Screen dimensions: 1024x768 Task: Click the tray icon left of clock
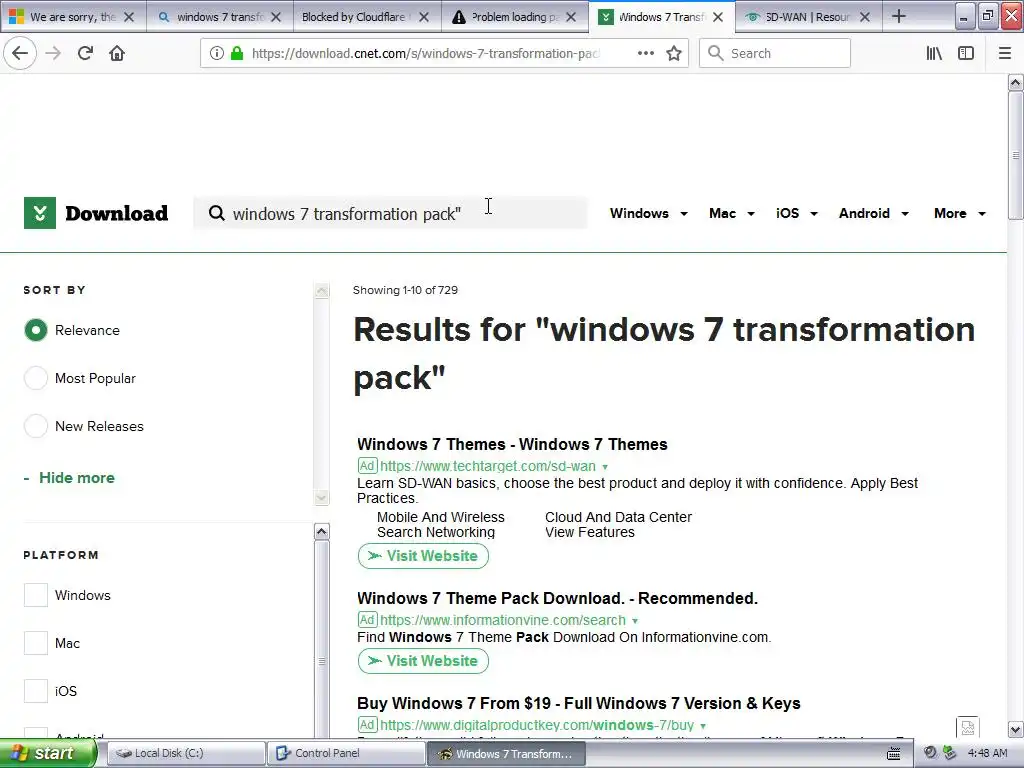tap(950, 753)
